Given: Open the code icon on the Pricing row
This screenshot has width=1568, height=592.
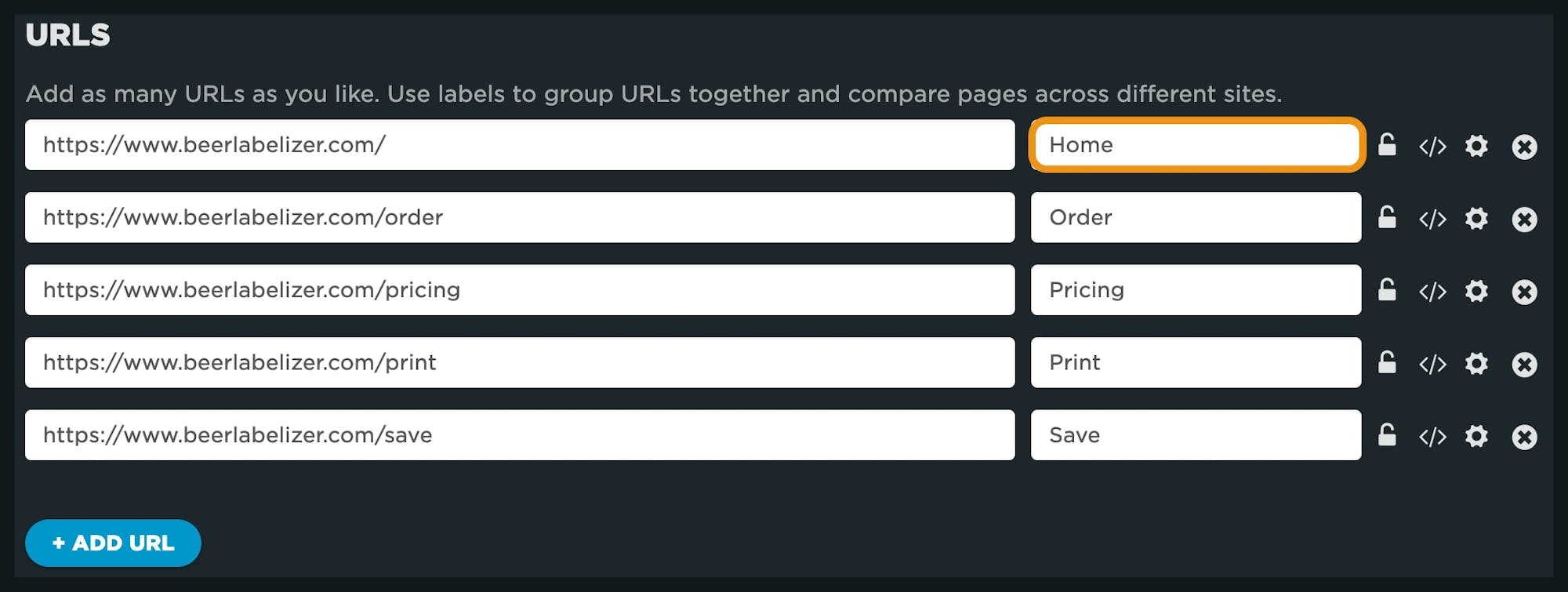Looking at the screenshot, I should 1432,290.
